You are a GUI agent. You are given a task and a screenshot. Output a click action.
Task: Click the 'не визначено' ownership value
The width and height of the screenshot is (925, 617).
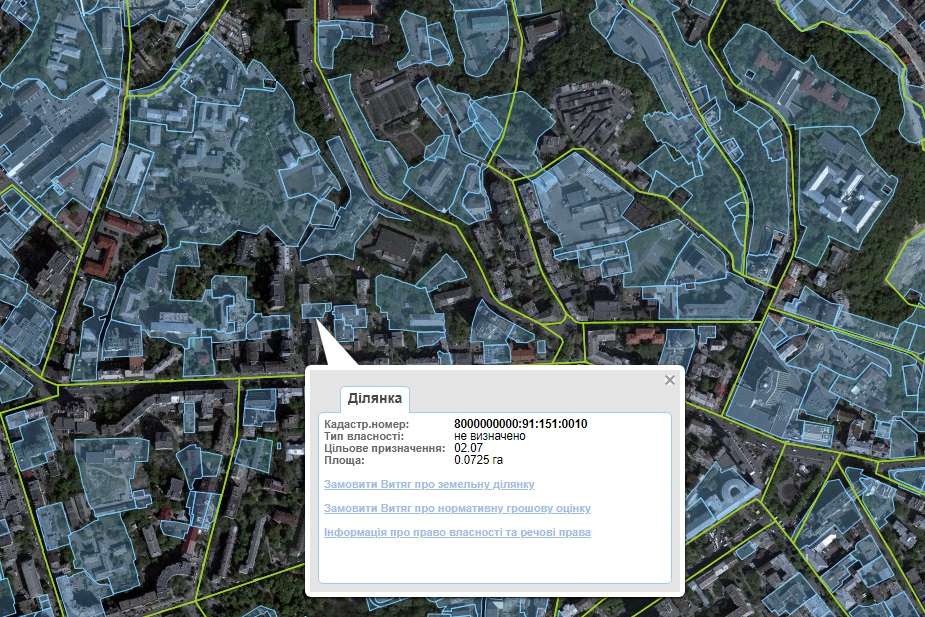pos(490,436)
